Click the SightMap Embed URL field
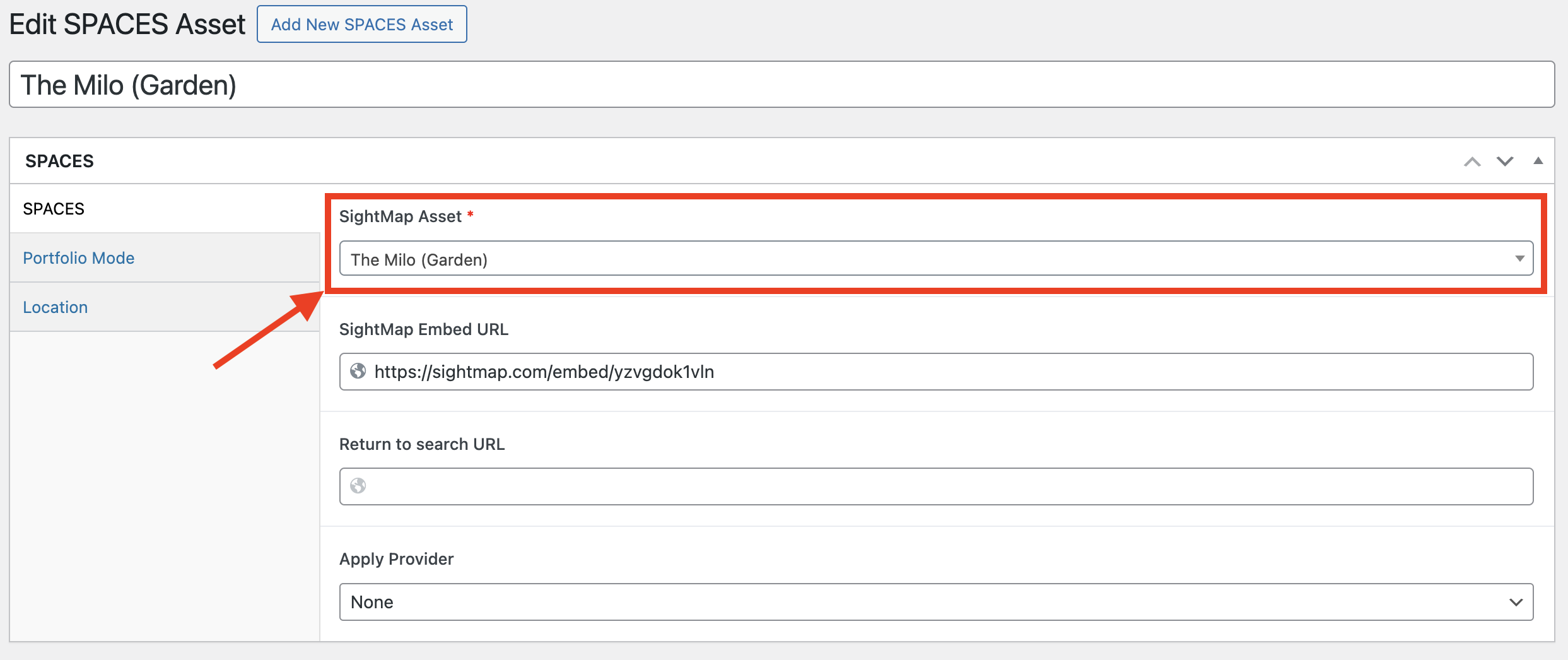Screen dimensions: 1568x660 pyautogui.click(x=936, y=372)
